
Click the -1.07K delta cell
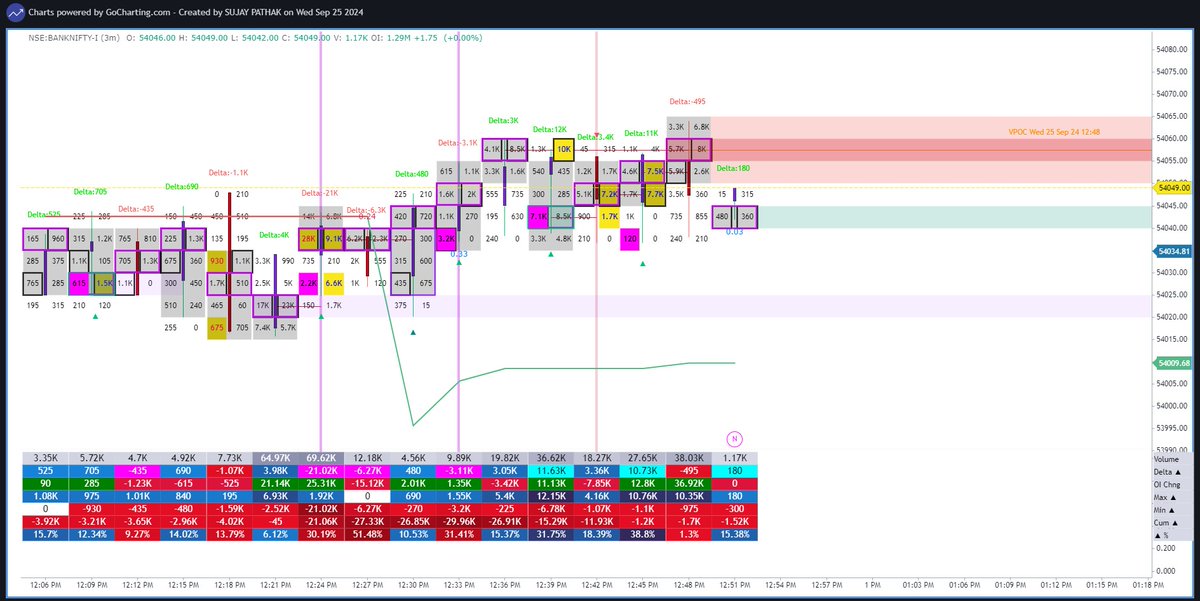227,472
